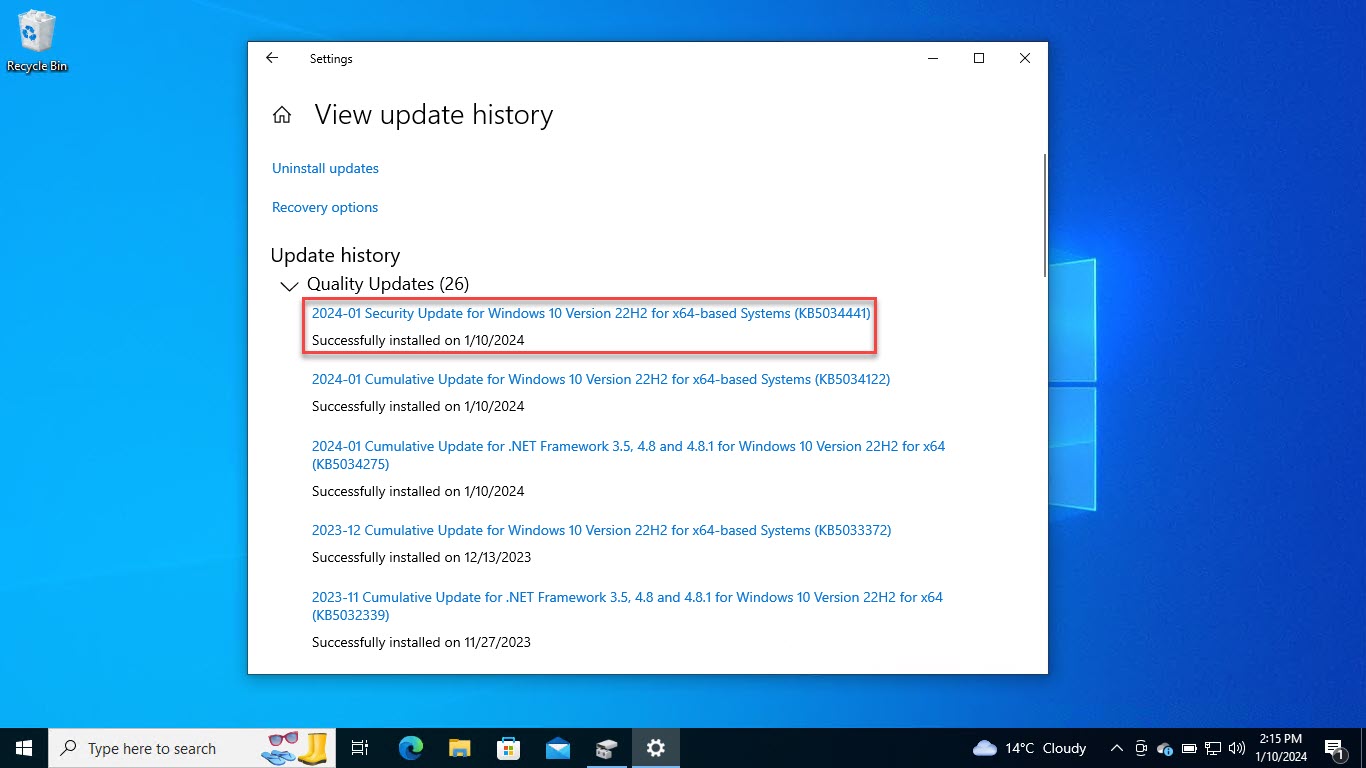The image size is (1366, 768).
Task: Select the 'Successfully installed on 12/13/2023' text
Action: coord(421,557)
